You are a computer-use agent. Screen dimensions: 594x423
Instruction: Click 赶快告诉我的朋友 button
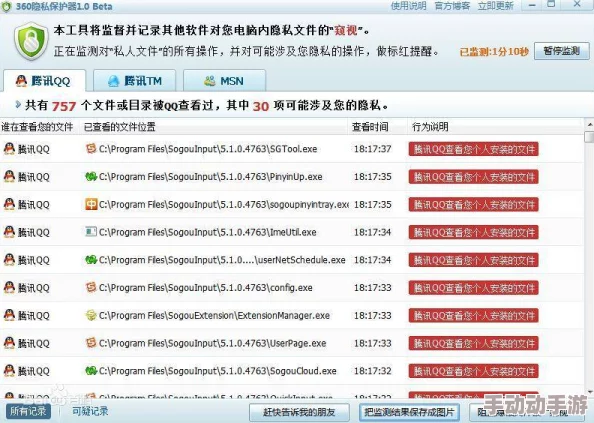tap(299, 412)
